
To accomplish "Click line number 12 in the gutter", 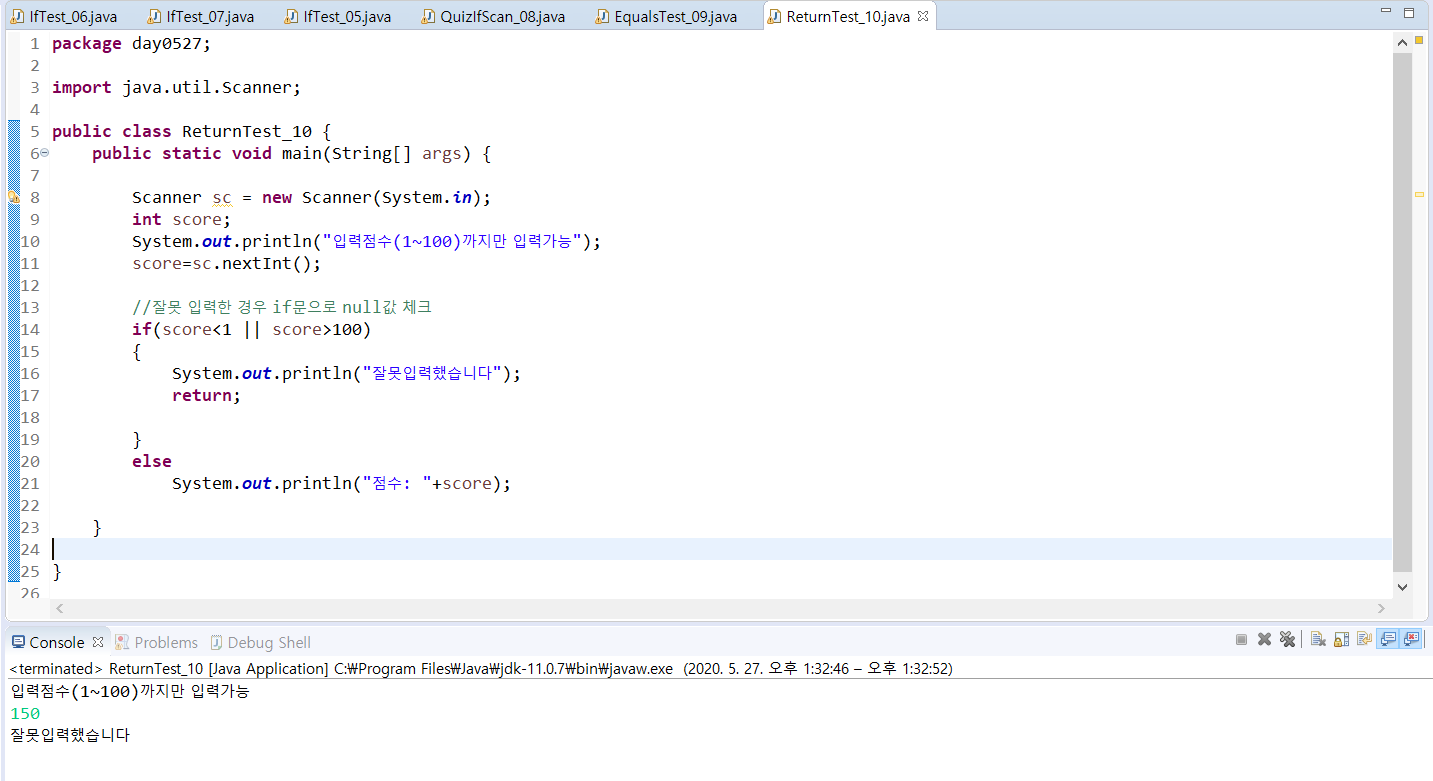I will pyautogui.click(x=30, y=286).
